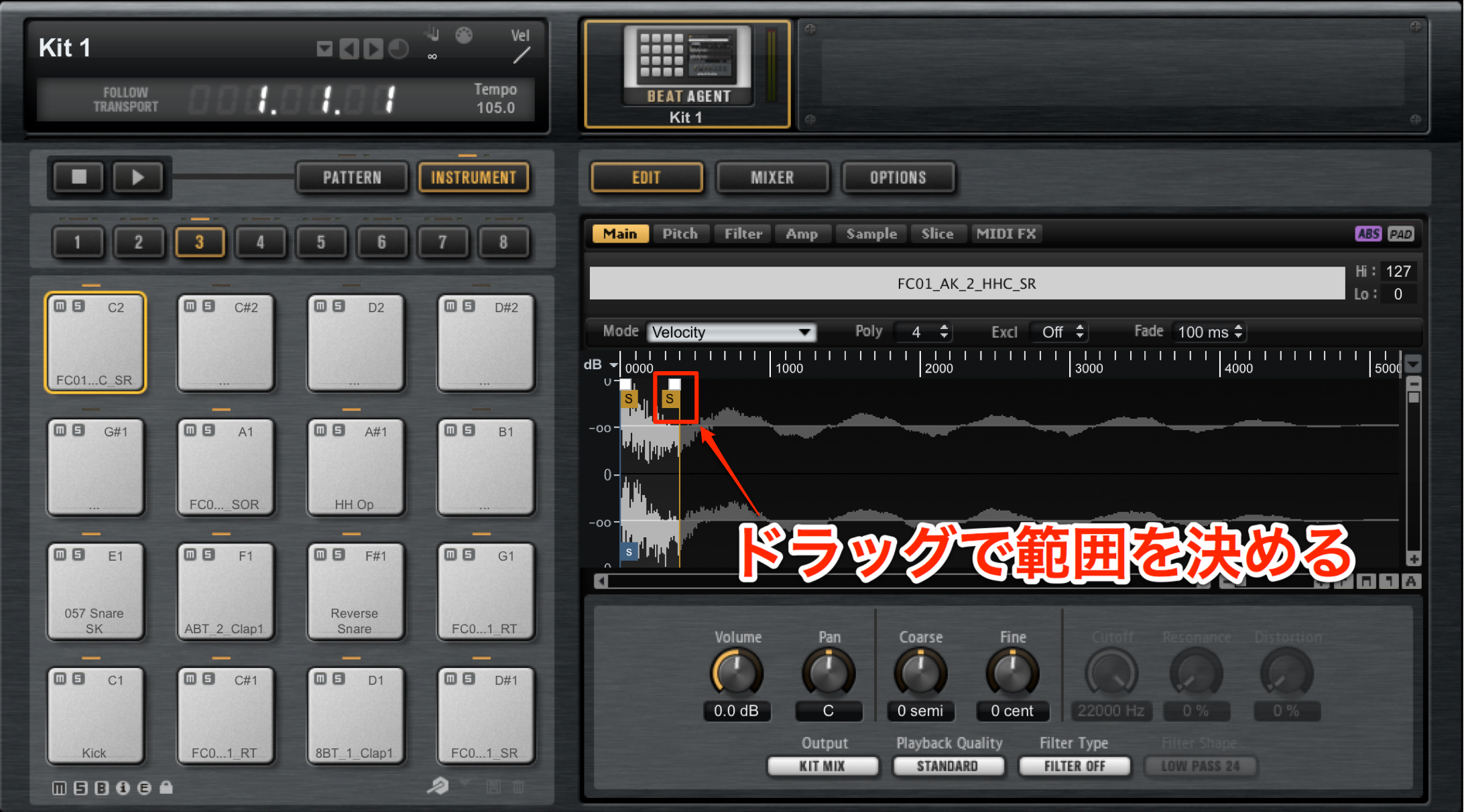Click the B icon below pads

tap(101, 788)
